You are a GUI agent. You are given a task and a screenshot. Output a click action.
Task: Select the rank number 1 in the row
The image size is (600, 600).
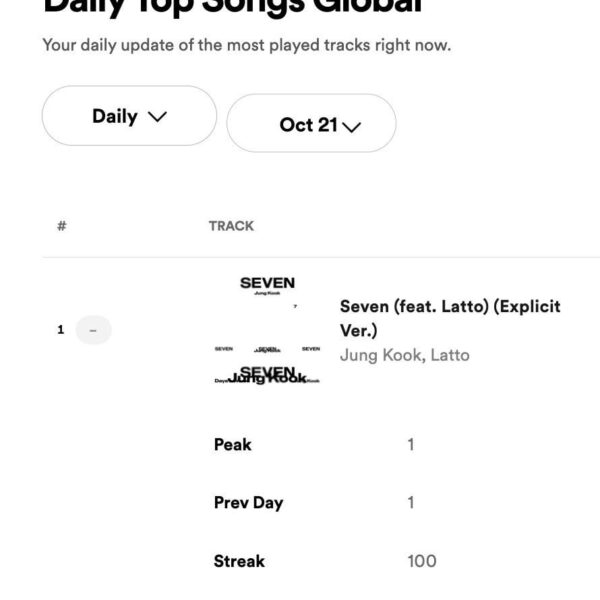(x=61, y=329)
